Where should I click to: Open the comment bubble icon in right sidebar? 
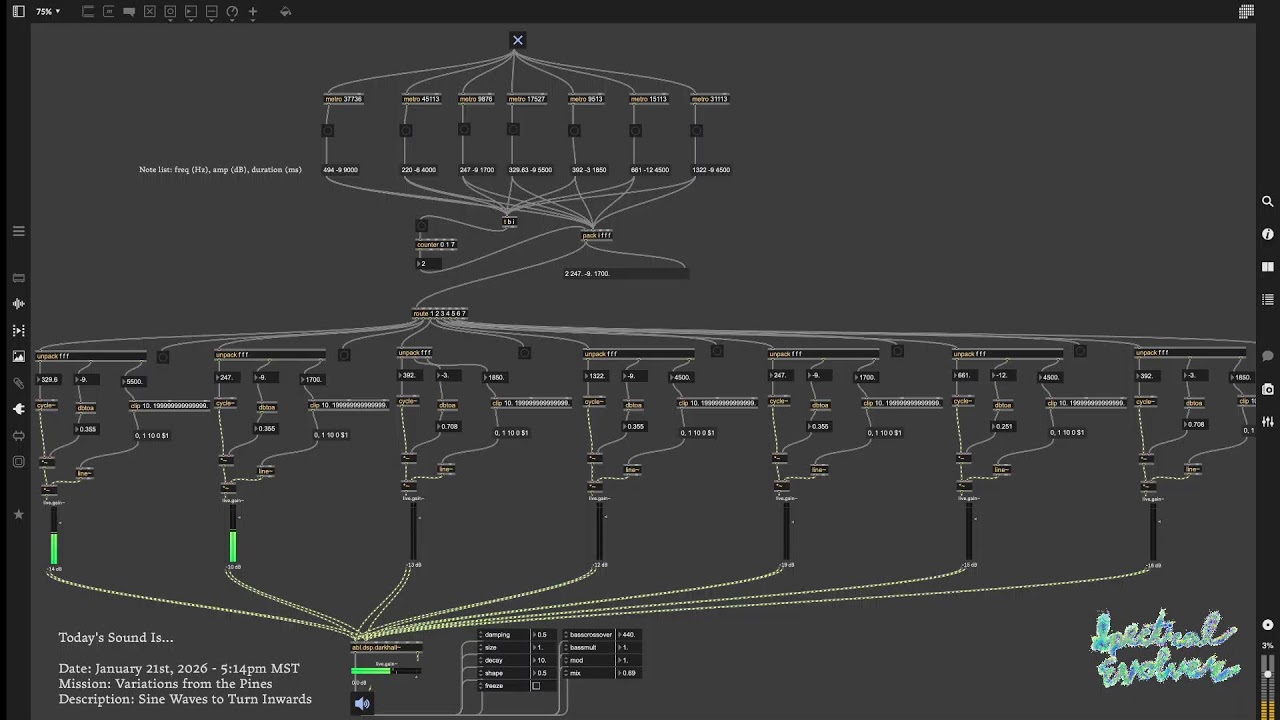tap(1268, 356)
